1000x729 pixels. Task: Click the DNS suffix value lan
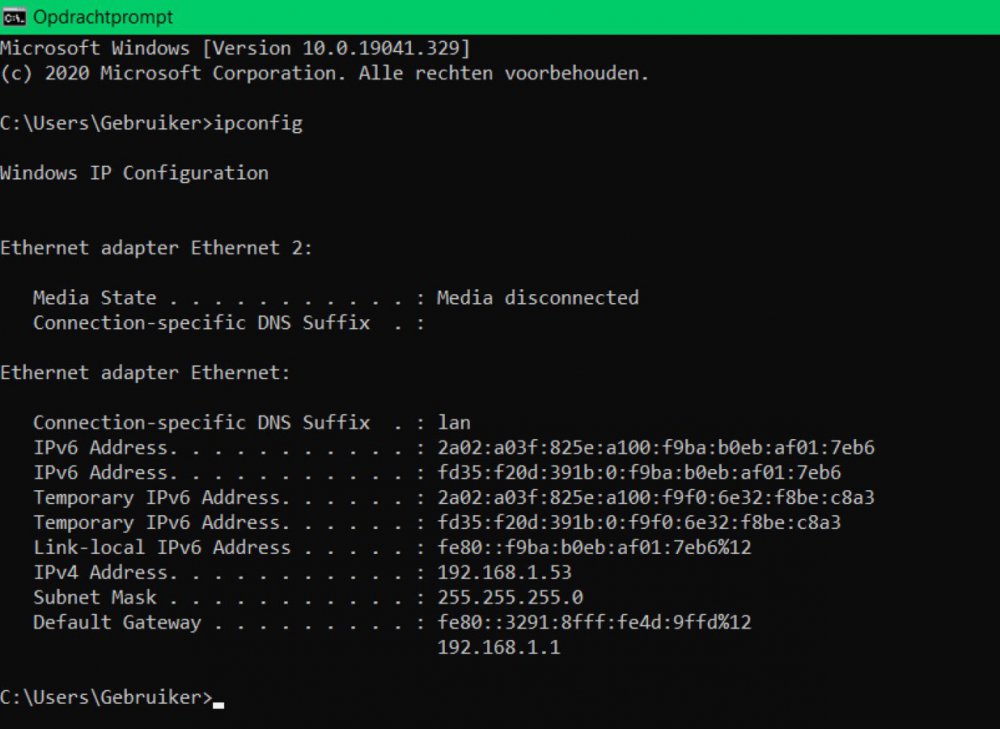click(x=454, y=423)
